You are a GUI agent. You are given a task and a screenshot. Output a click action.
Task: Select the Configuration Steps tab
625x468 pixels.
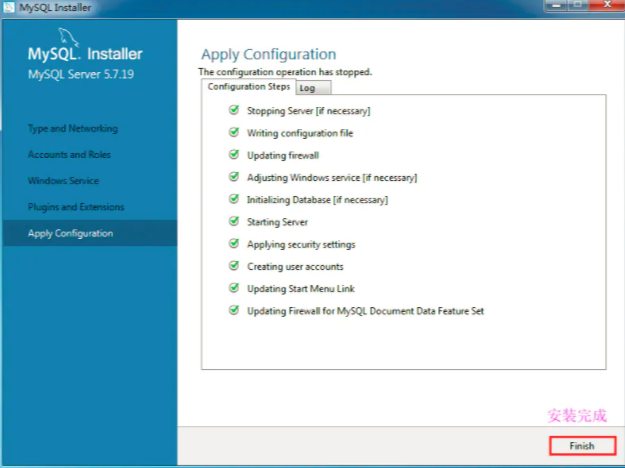click(249, 87)
